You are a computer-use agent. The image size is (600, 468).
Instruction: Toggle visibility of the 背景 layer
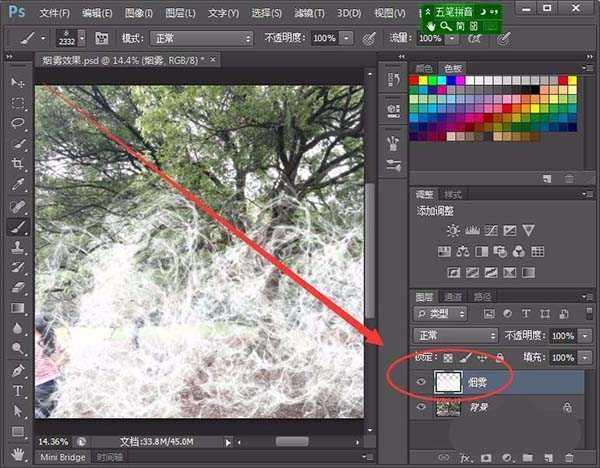[x=421, y=408]
